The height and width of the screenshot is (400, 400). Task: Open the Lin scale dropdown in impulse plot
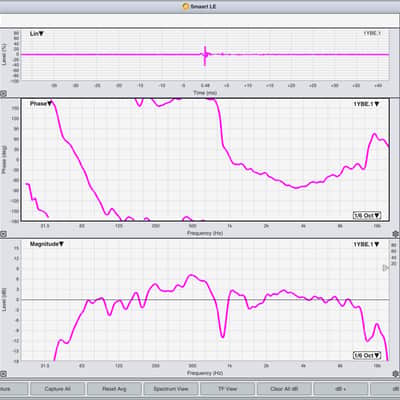[x=37, y=34]
